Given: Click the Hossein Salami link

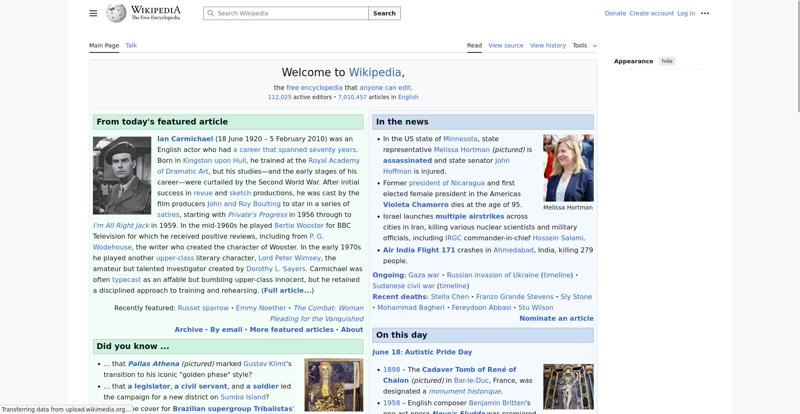Looking at the screenshot, I should (x=558, y=238).
